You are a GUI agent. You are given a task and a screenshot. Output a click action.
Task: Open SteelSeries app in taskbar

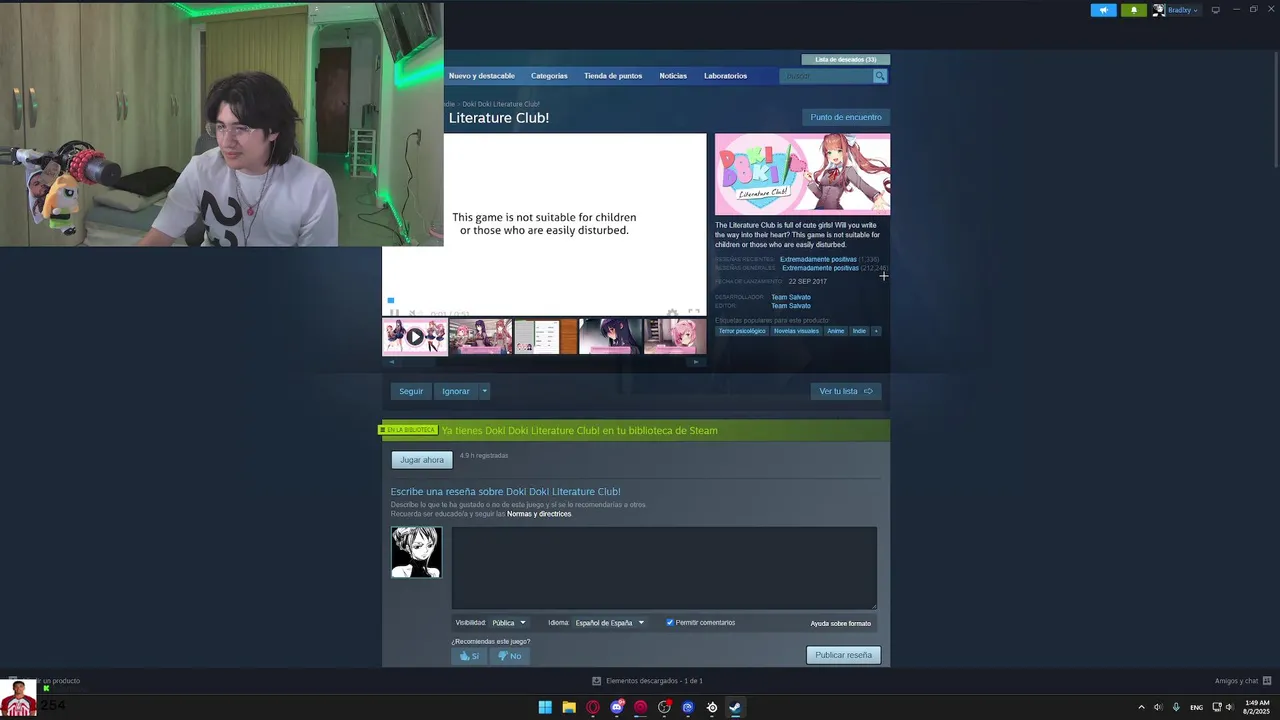[711, 707]
